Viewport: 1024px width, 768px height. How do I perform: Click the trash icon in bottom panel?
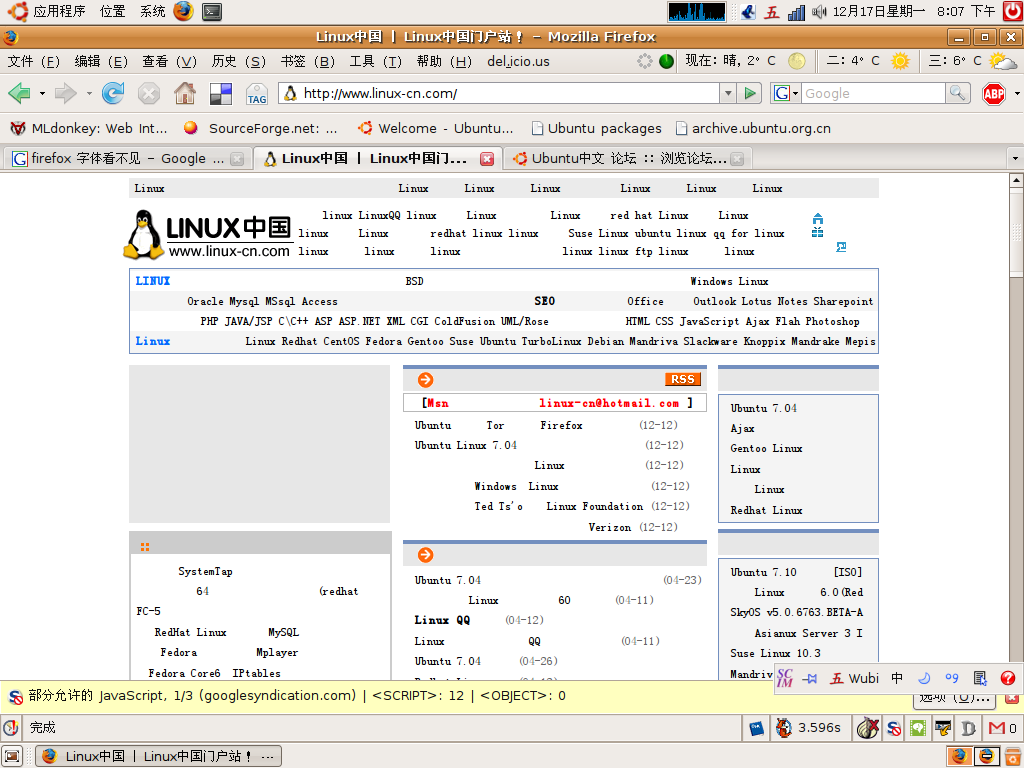pos(1013,756)
